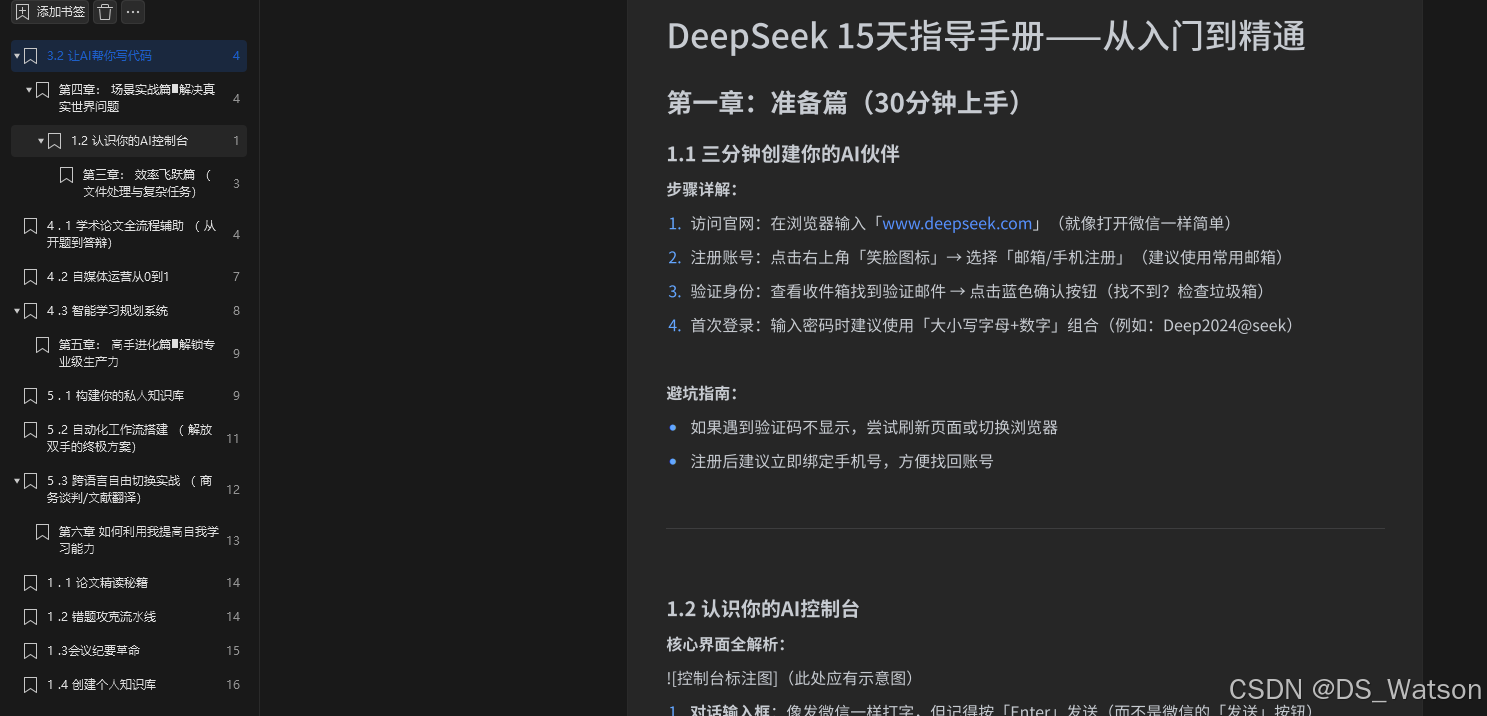Click bookmark icon beside 1.1 论文精读秘籍
1487x716 pixels.
pyautogui.click(x=31, y=583)
